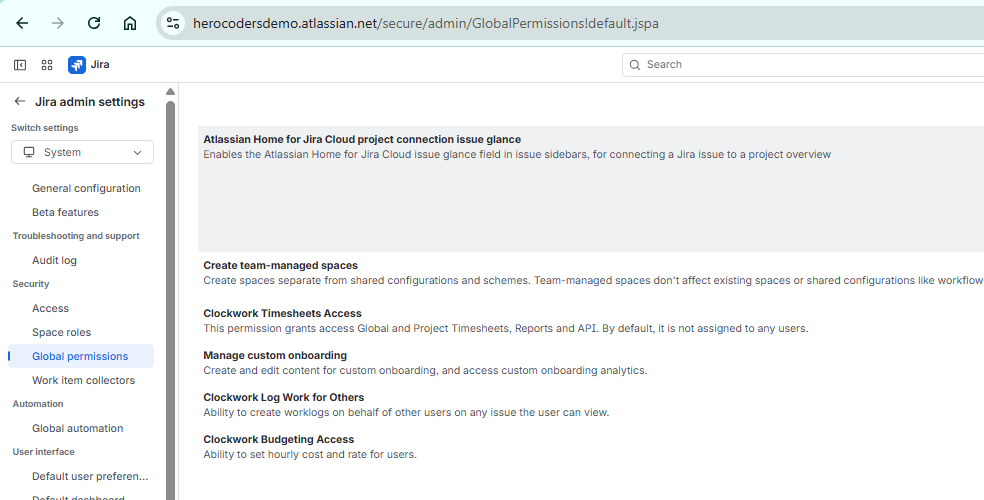
Task: Click the Jira logo
Action: (x=77, y=65)
